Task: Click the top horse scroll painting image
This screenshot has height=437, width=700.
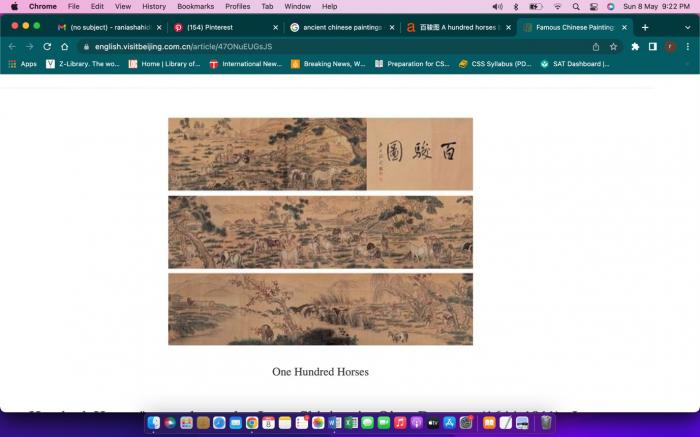Action: click(321, 154)
